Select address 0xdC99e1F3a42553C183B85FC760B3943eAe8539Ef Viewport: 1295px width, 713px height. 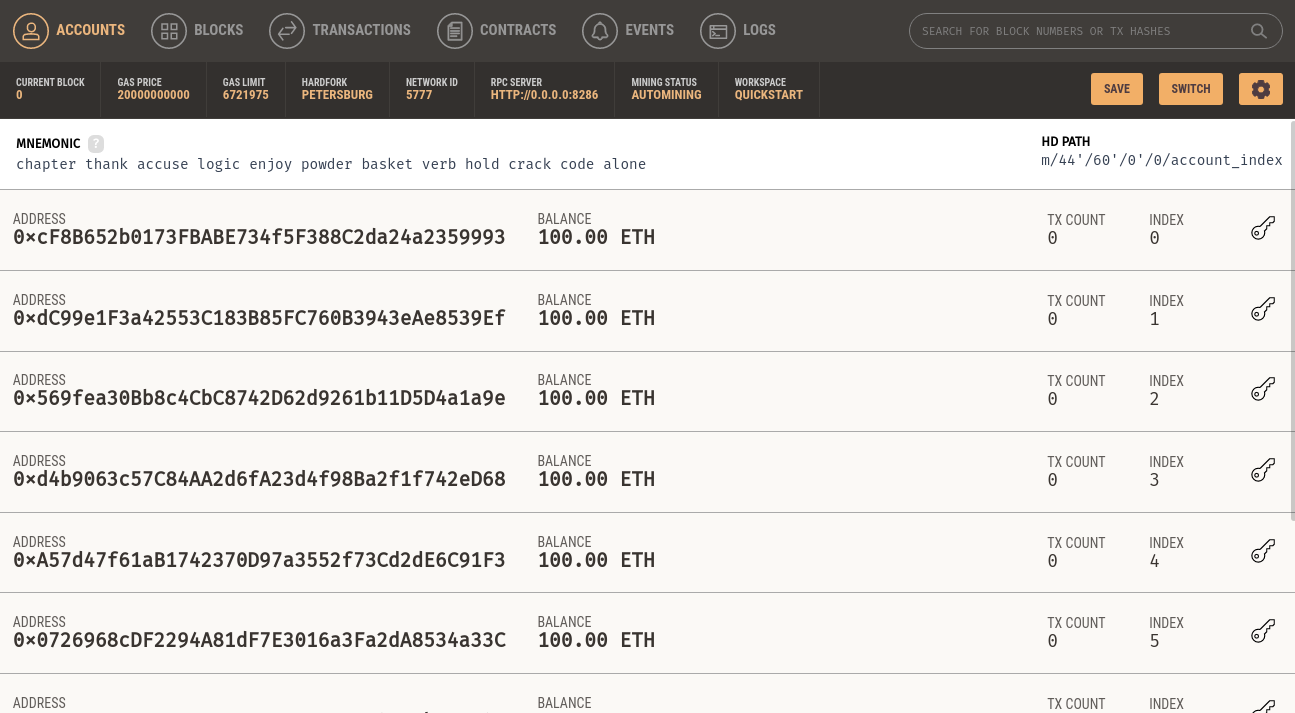coord(259,318)
